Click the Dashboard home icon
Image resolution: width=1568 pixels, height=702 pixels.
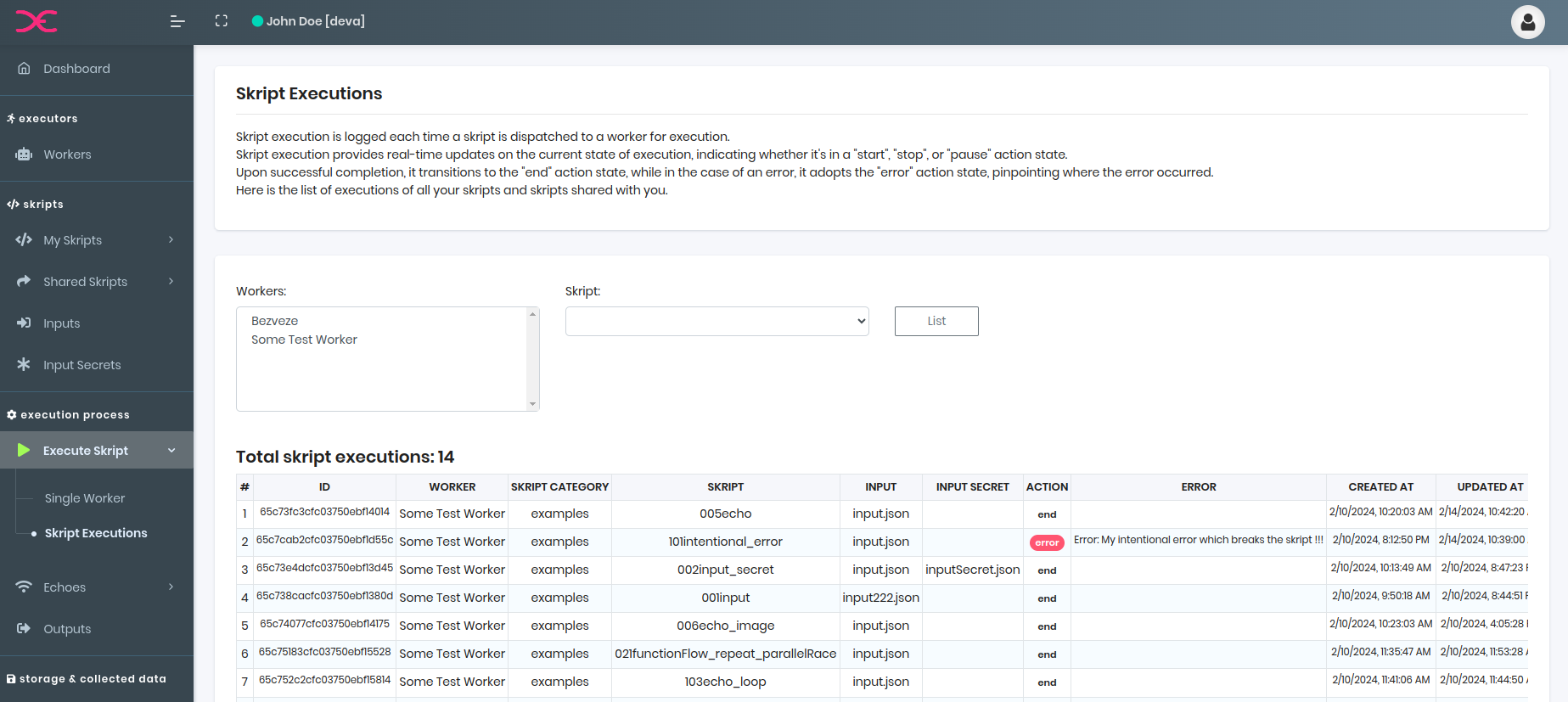(25, 69)
